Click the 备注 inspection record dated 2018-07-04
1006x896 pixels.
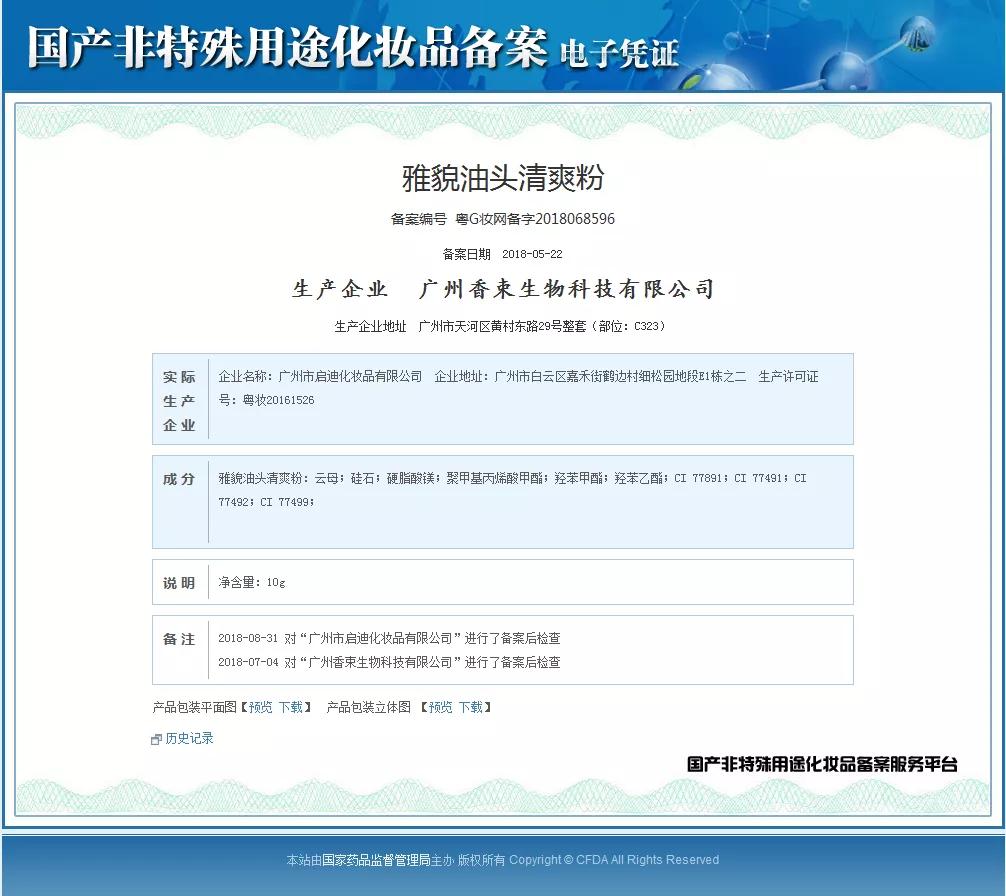(x=389, y=662)
